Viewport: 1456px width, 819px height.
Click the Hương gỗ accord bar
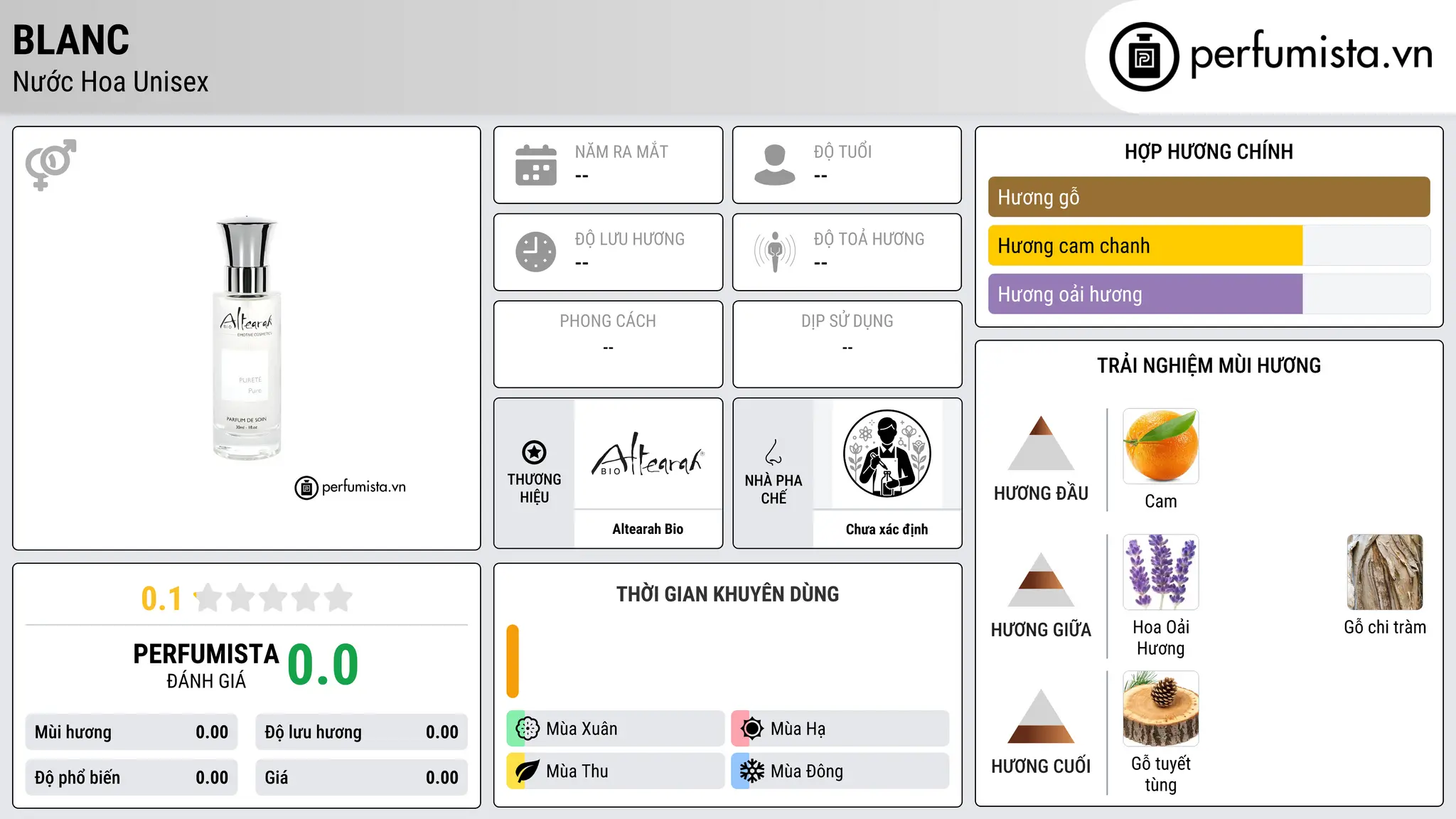tap(1209, 197)
